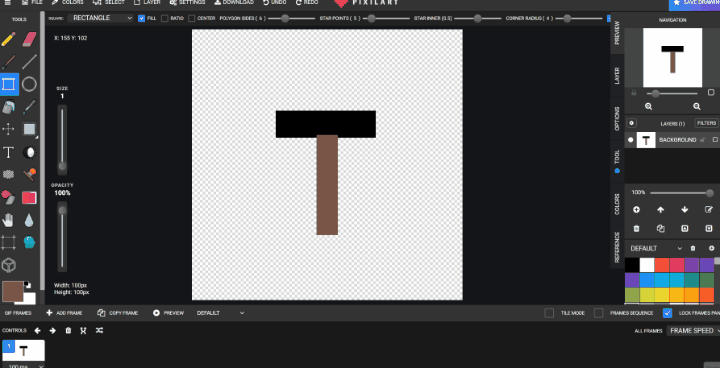
Task: Select the Text tool
Action: (x=8, y=152)
